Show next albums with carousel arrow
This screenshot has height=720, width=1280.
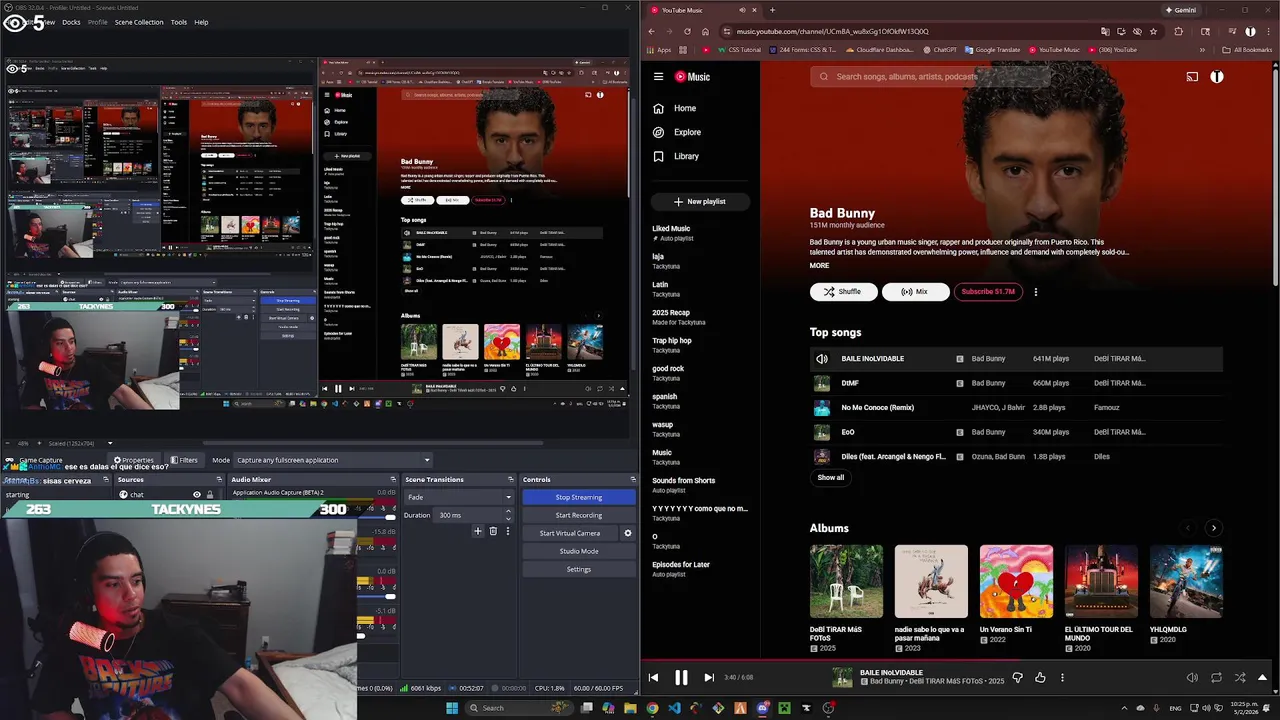(x=1213, y=528)
